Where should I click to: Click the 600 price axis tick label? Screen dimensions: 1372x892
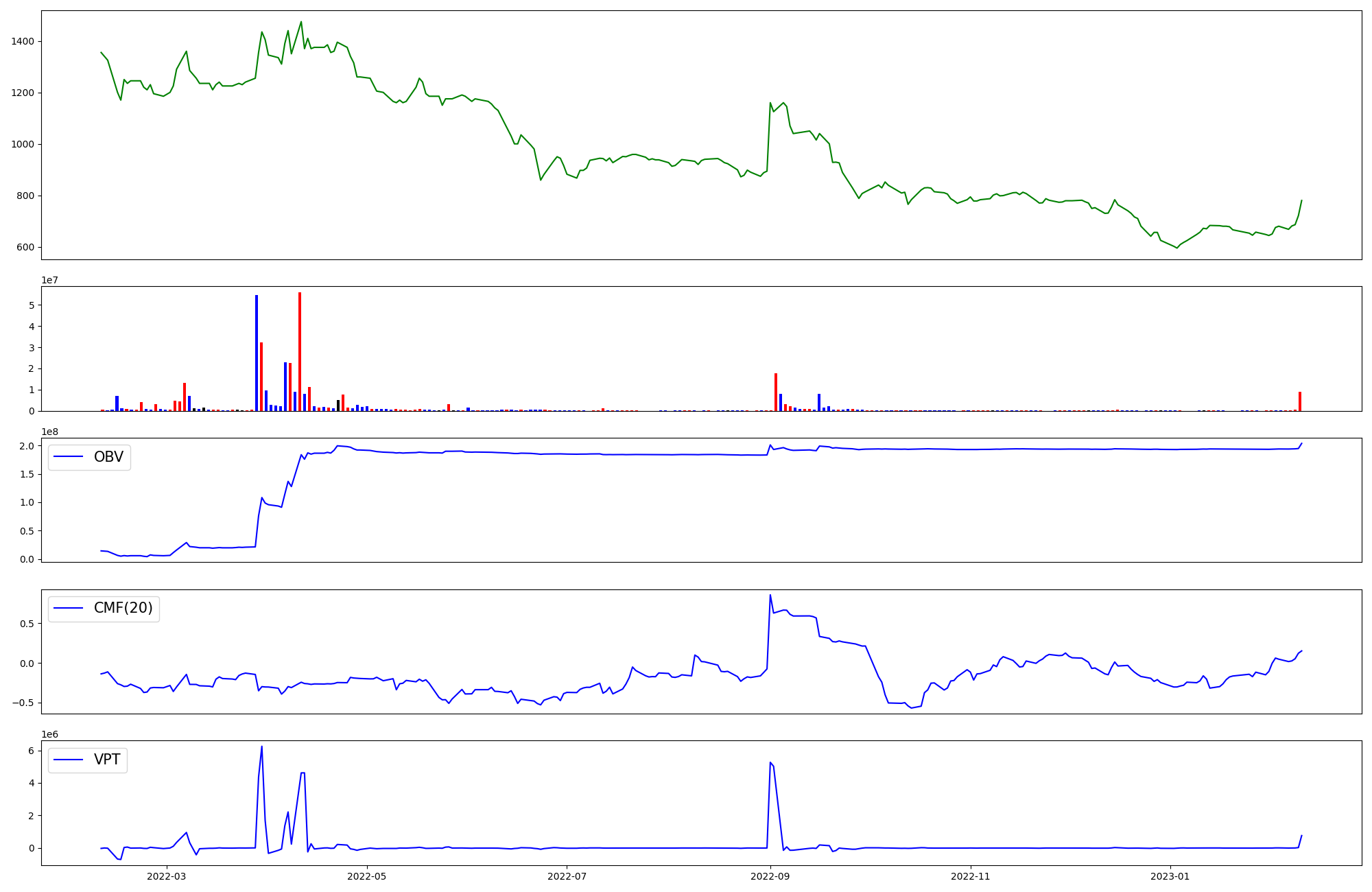point(25,248)
